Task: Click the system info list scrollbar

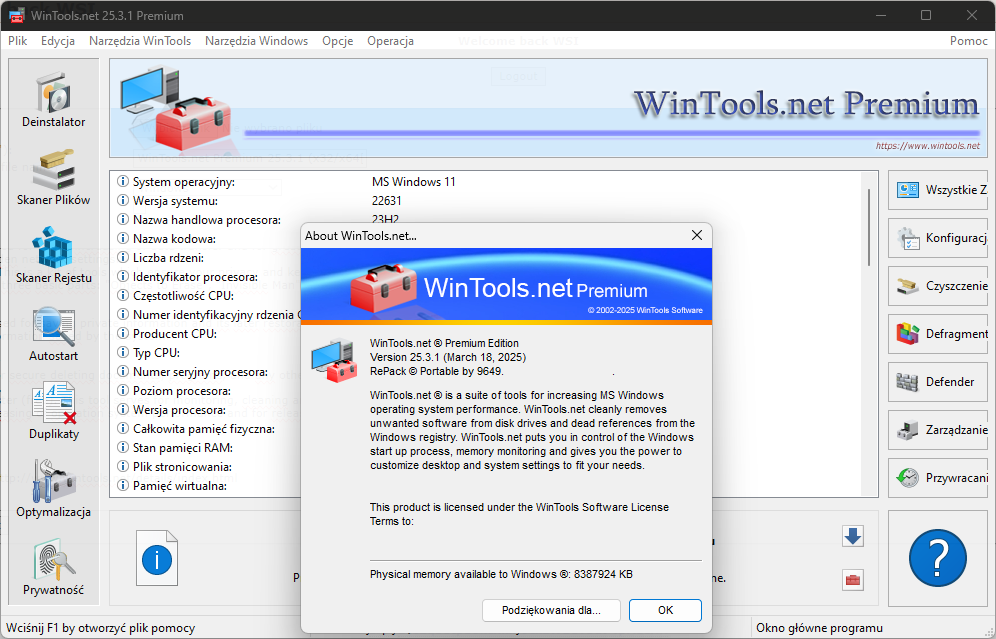Action: (869, 227)
